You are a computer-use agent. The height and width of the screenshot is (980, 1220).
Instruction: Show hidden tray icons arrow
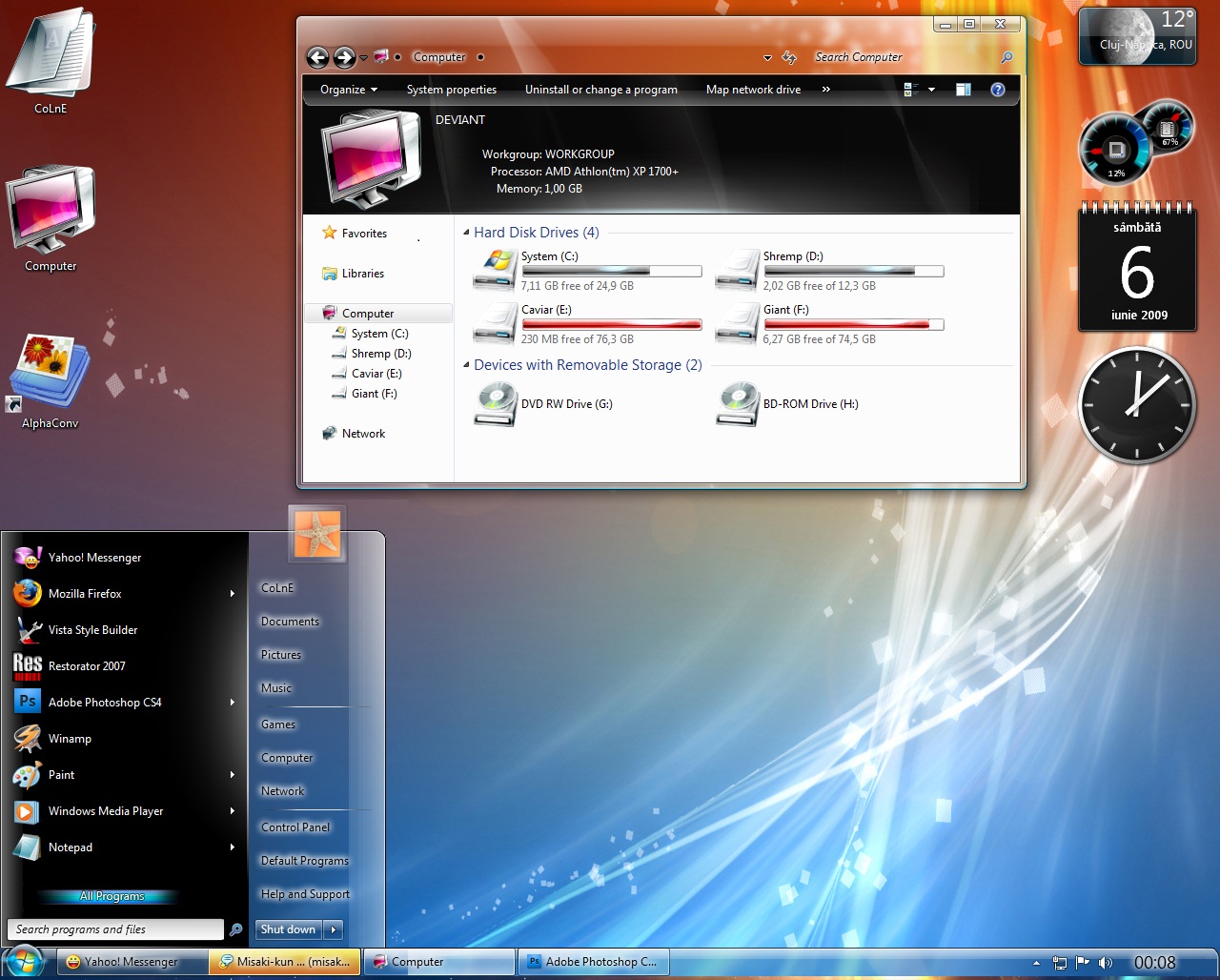pyautogui.click(x=1036, y=963)
